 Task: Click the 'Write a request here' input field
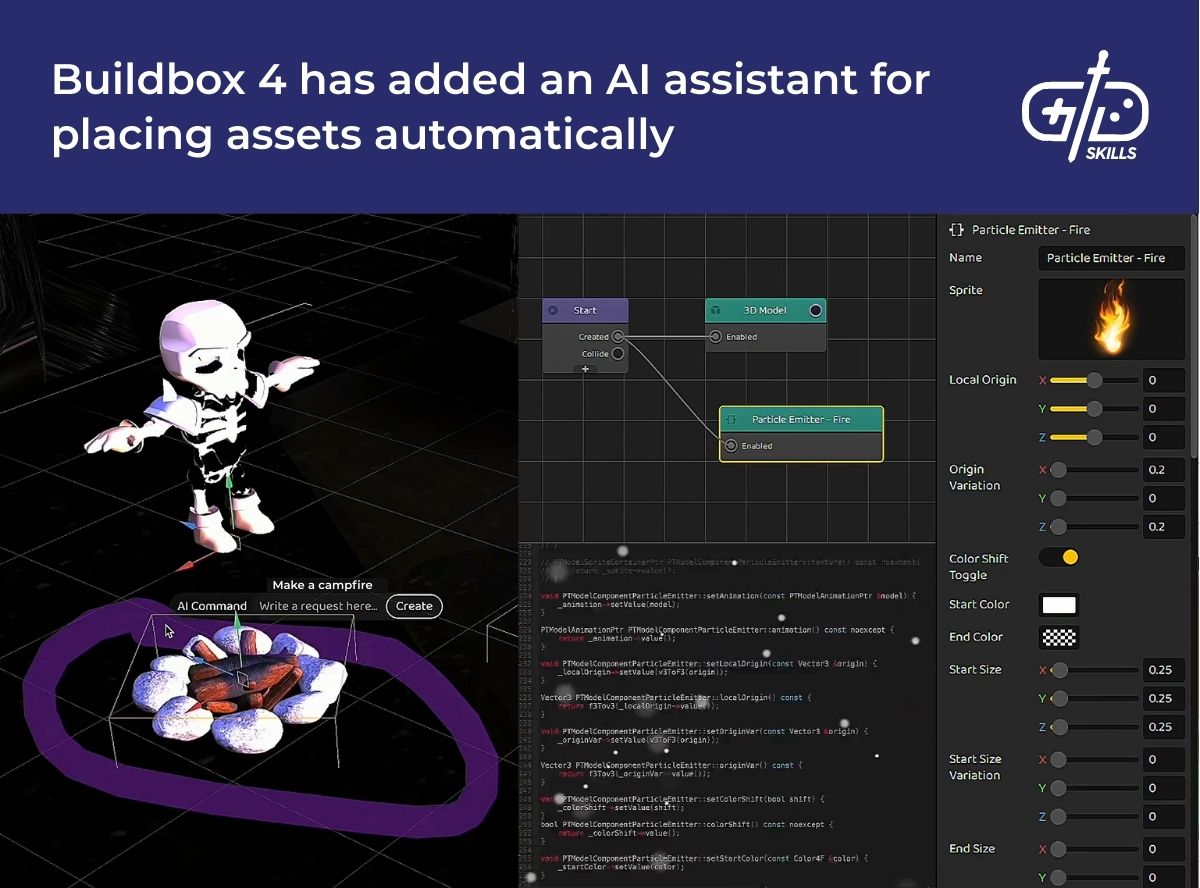[x=320, y=605]
